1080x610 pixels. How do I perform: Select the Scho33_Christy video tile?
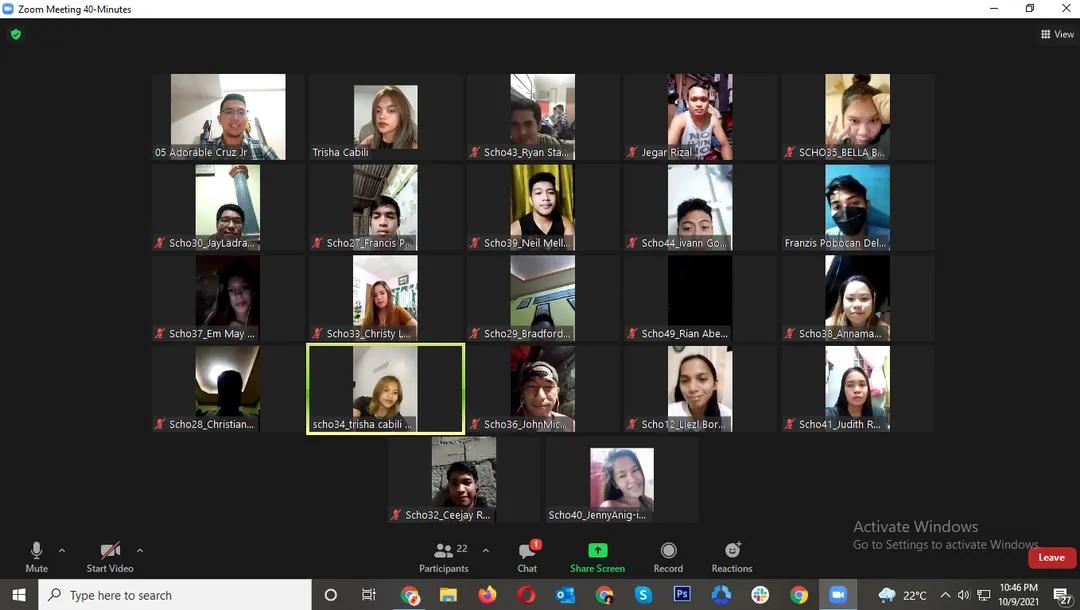tap(385, 298)
